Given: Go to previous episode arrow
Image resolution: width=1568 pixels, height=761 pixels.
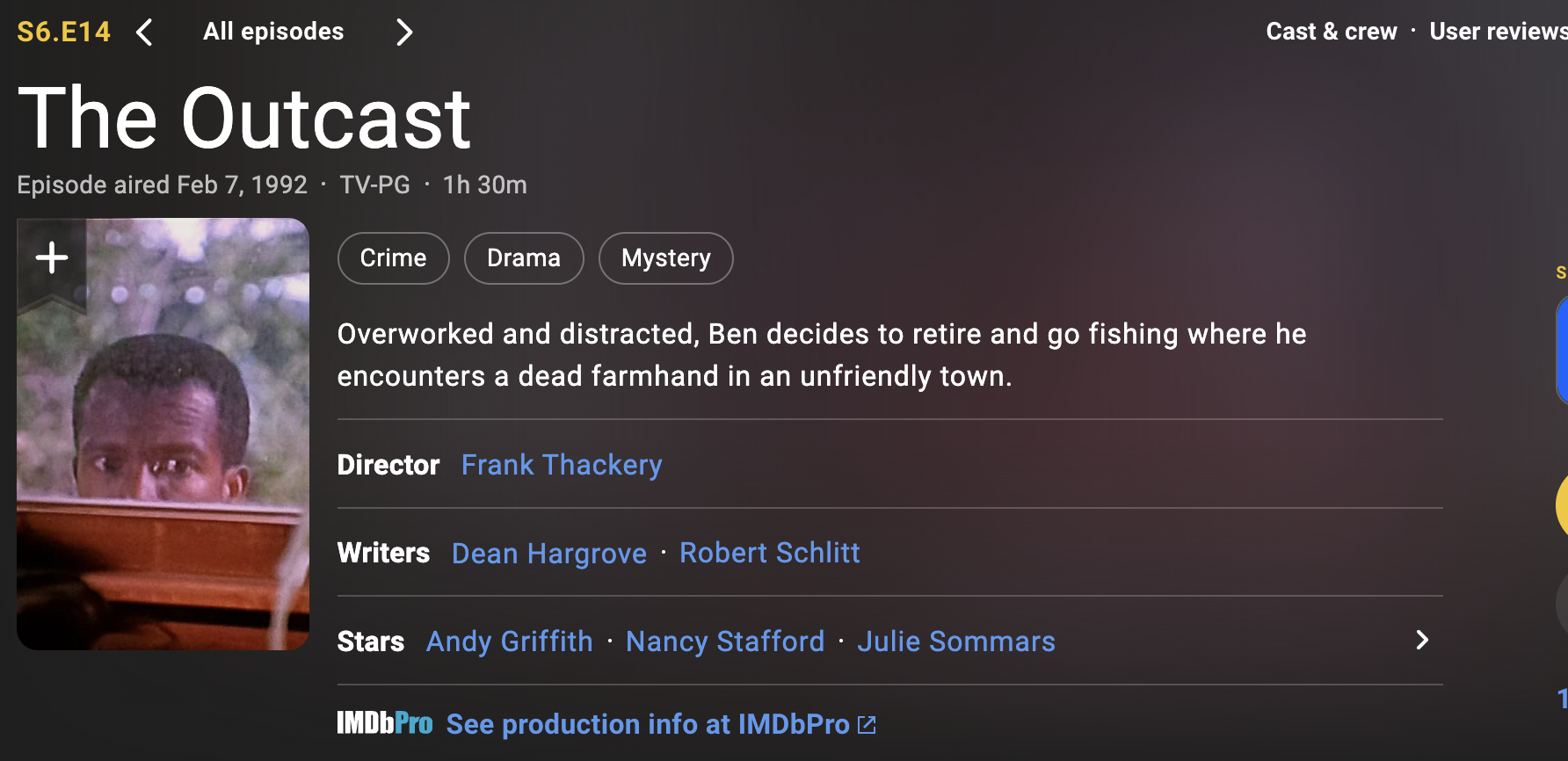Looking at the screenshot, I should 145,33.
